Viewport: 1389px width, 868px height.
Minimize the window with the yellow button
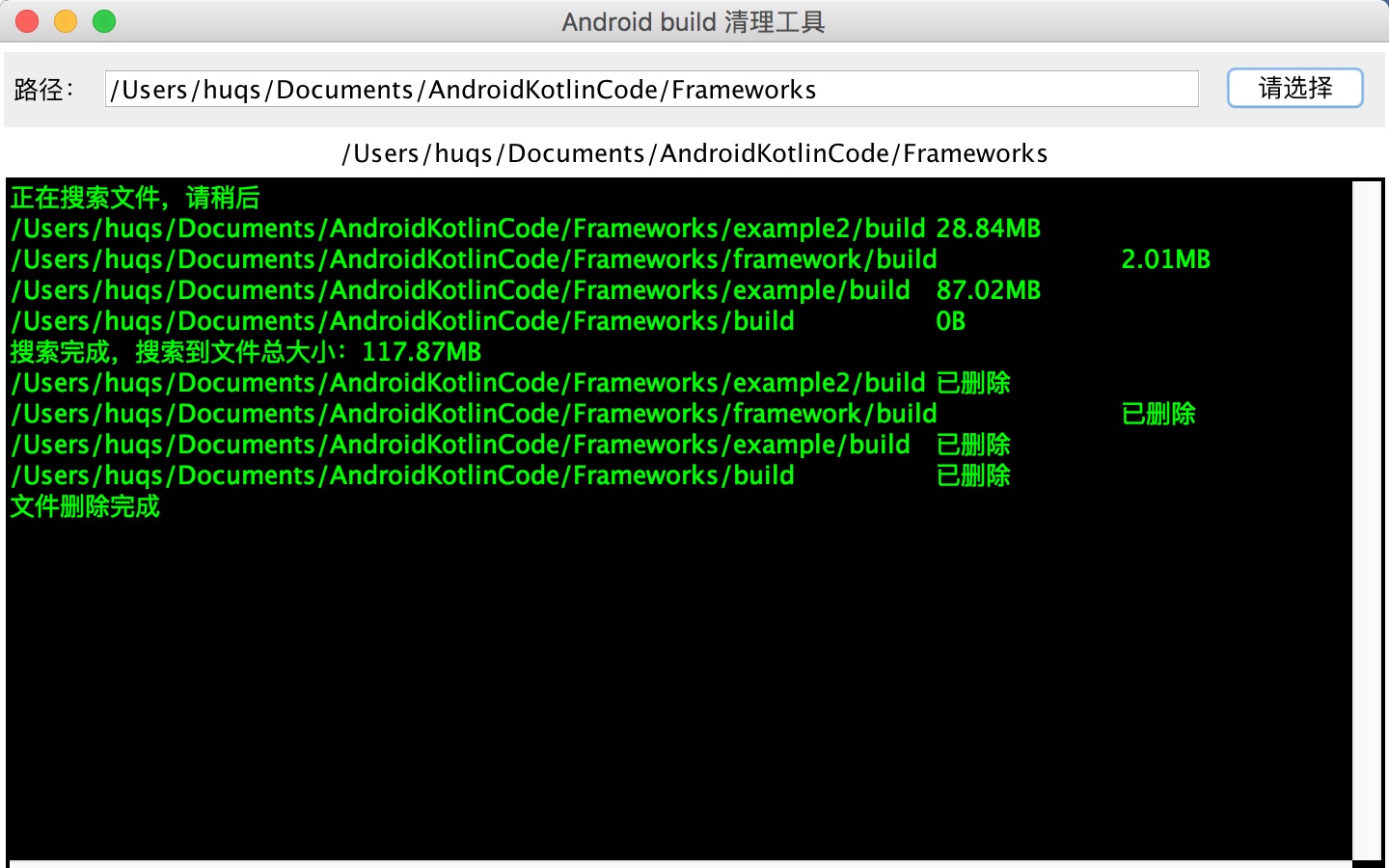(x=66, y=21)
